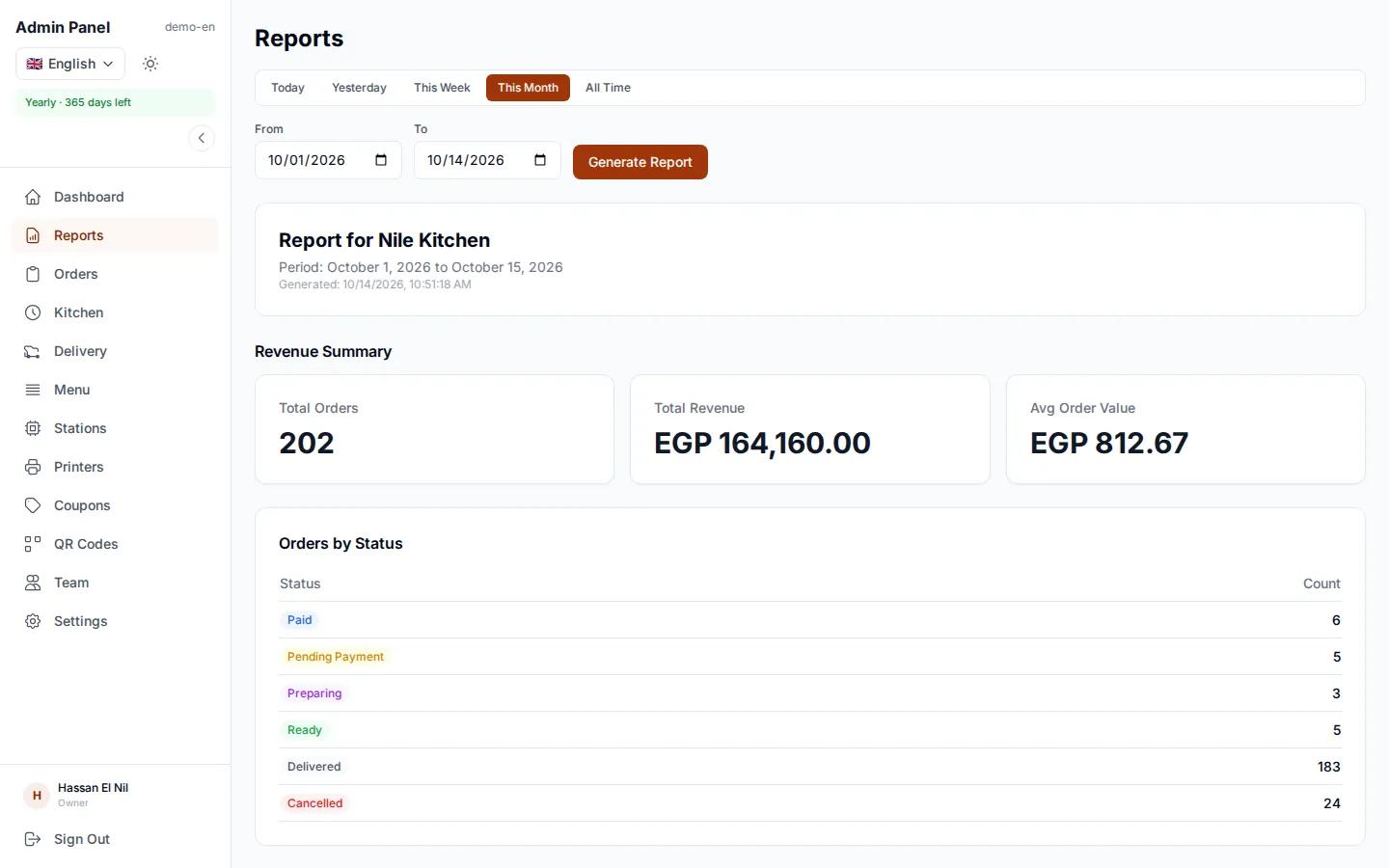The image size is (1389, 868).
Task: Click the H user avatar
Action: [x=37, y=796]
